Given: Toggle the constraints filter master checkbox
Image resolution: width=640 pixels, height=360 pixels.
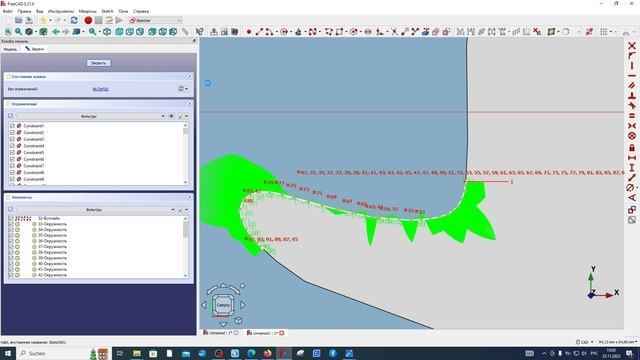Looking at the screenshot, I should point(11,116).
